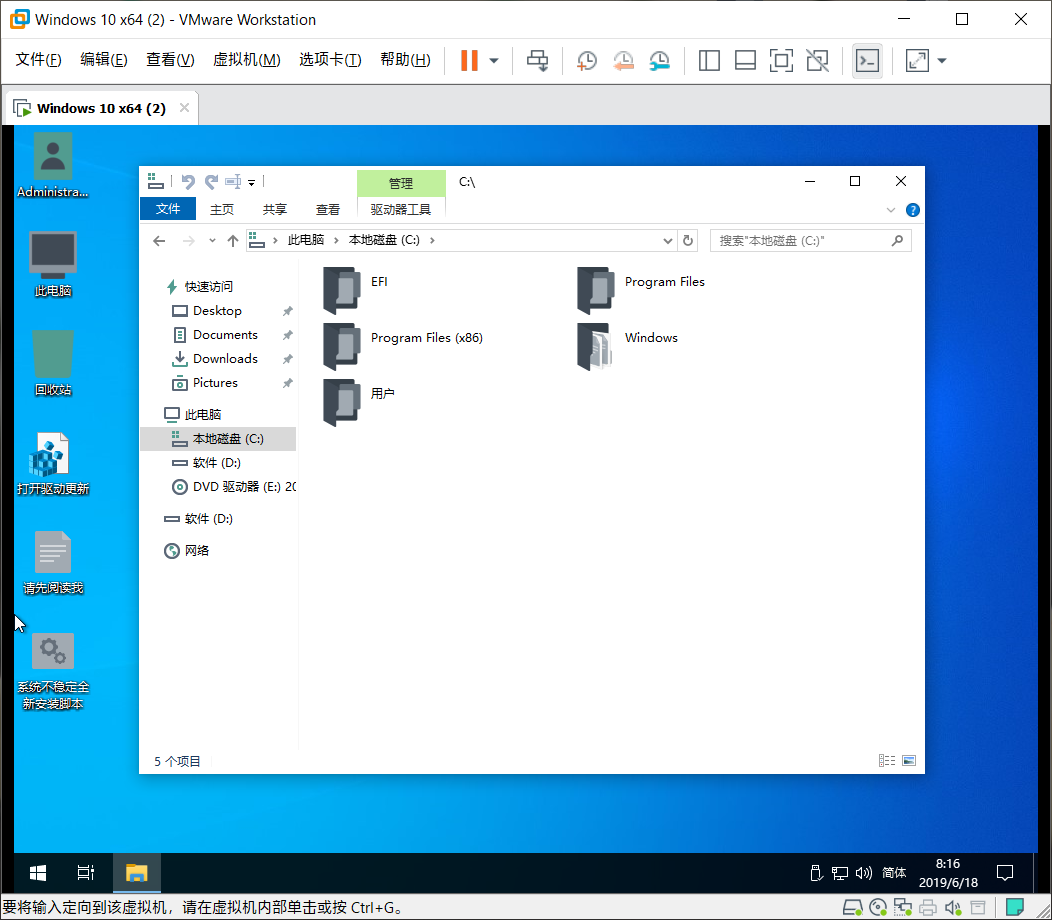Open Pictures in quick access list
Image resolution: width=1052 pixels, height=920 pixels.
point(215,383)
